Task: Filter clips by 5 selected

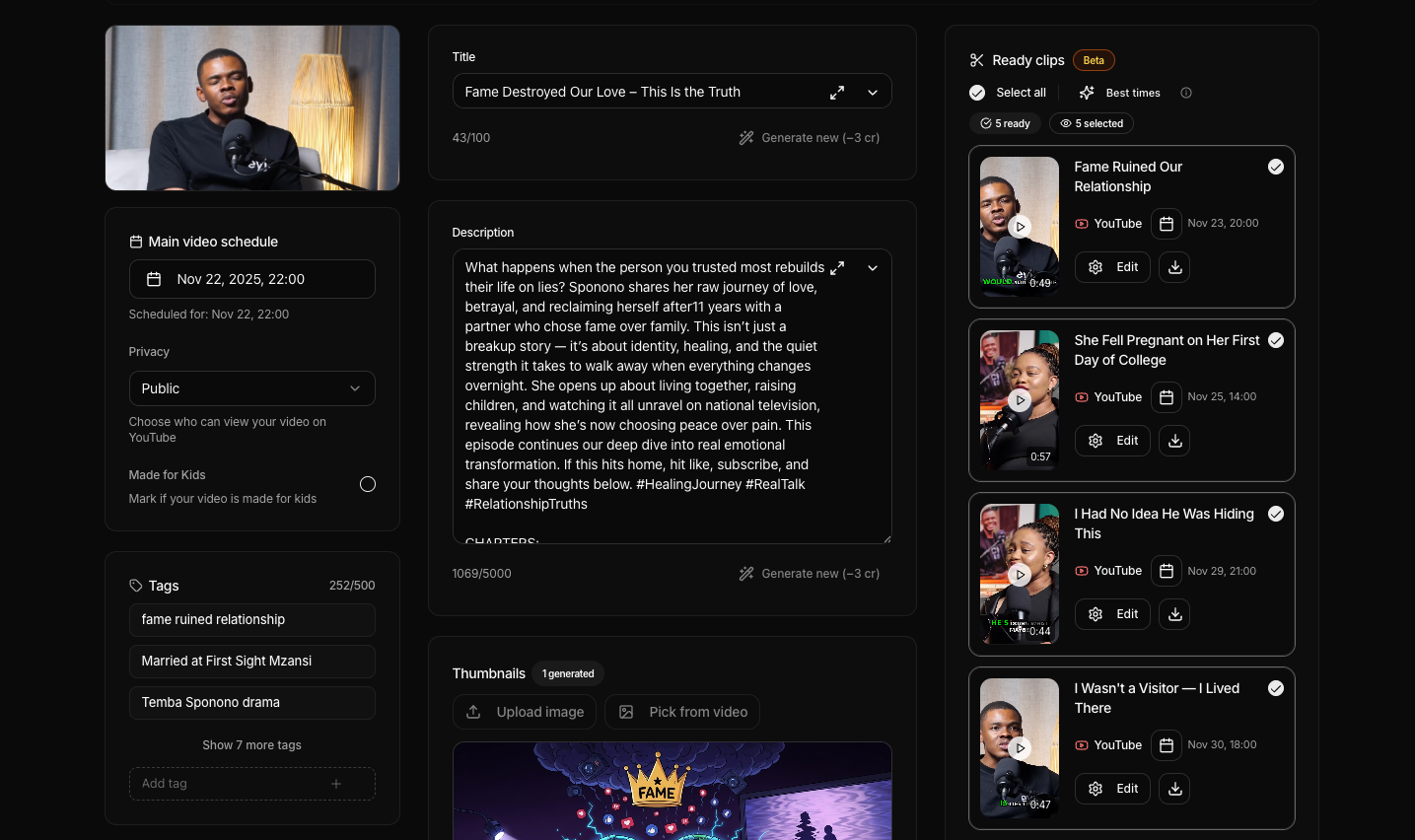Action: tap(1092, 123)
